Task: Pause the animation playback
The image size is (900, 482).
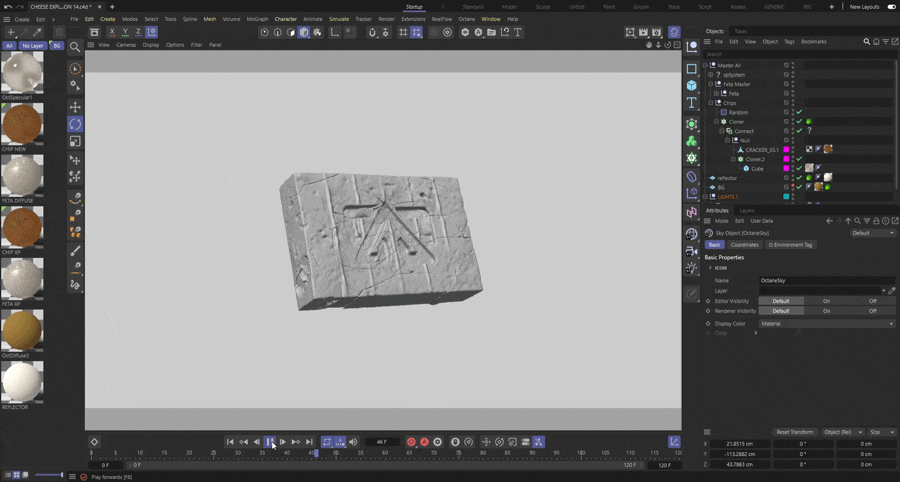Action: [270, 442]
